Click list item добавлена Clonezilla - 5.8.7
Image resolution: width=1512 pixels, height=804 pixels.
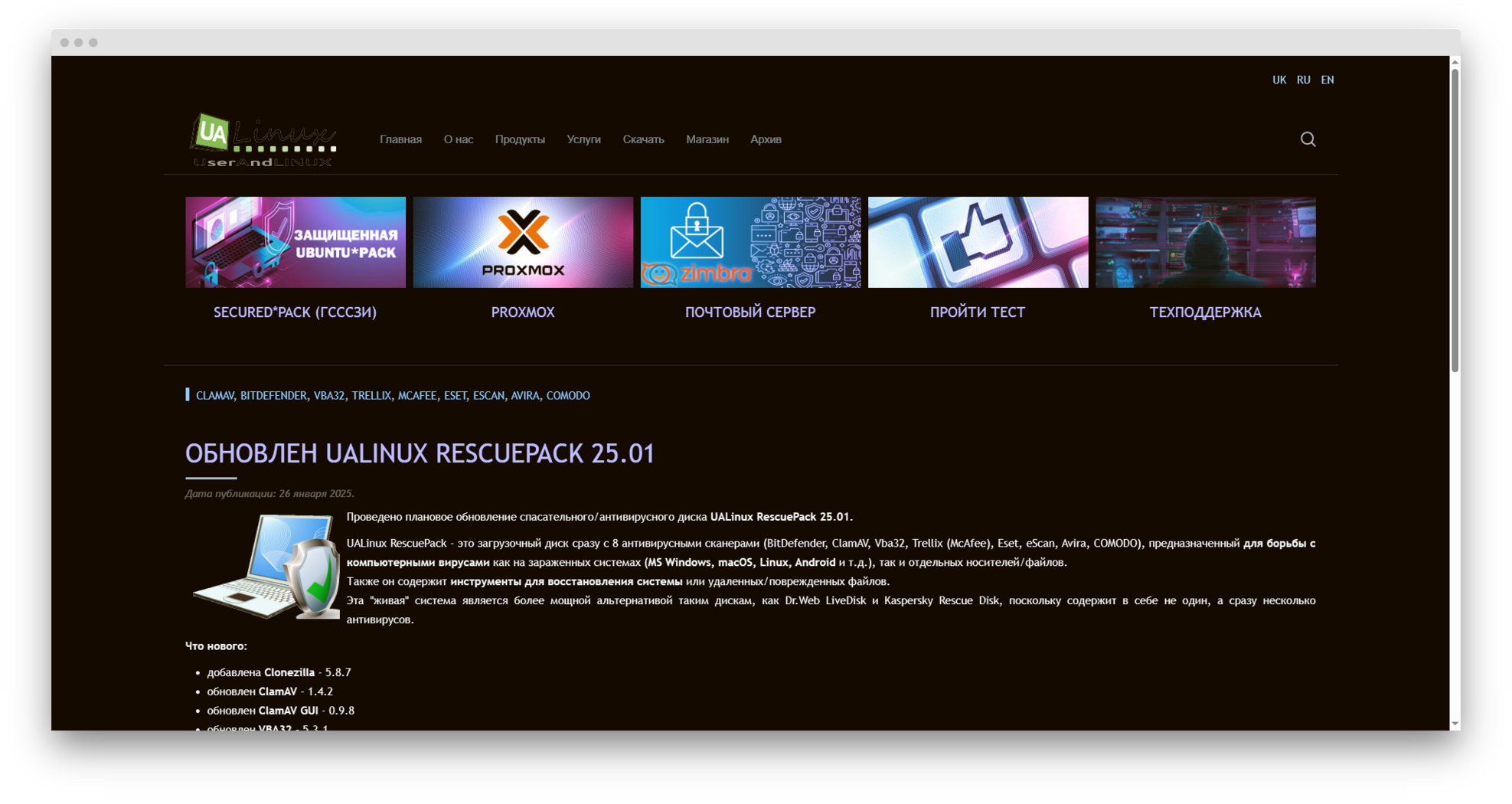279,672
